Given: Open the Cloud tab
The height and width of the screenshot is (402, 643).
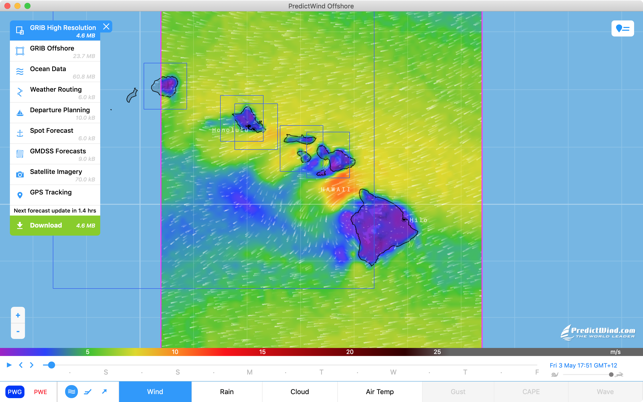Looking at the screenshot, I should pyautogui.click(x=300, y=392).
